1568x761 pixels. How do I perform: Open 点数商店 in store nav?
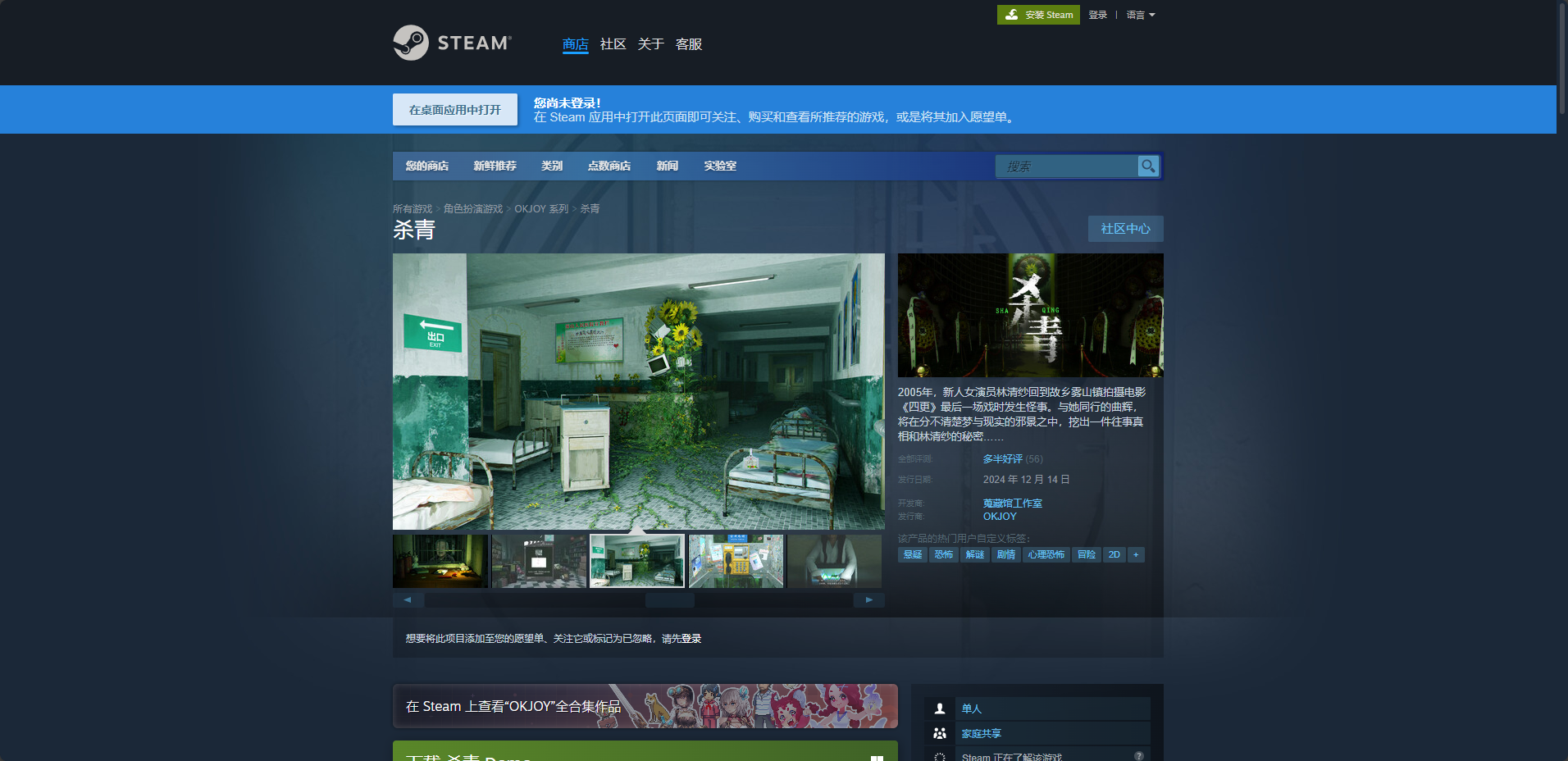[609, 166]
